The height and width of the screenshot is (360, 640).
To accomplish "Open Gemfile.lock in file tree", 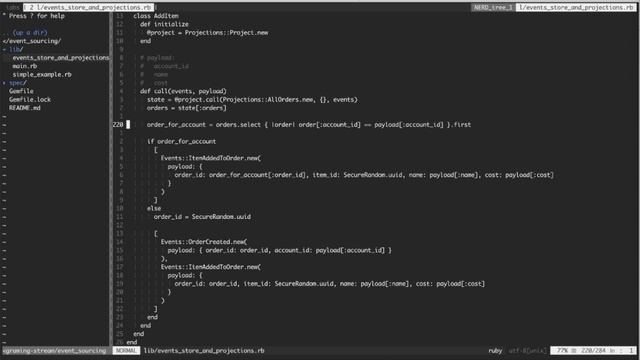I will click(x=30, y=100).
